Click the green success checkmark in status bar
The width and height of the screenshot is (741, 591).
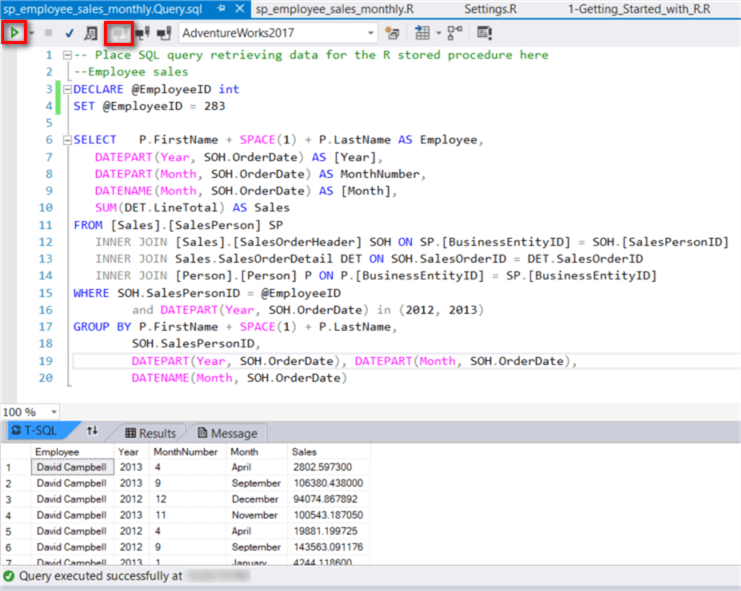9,576
